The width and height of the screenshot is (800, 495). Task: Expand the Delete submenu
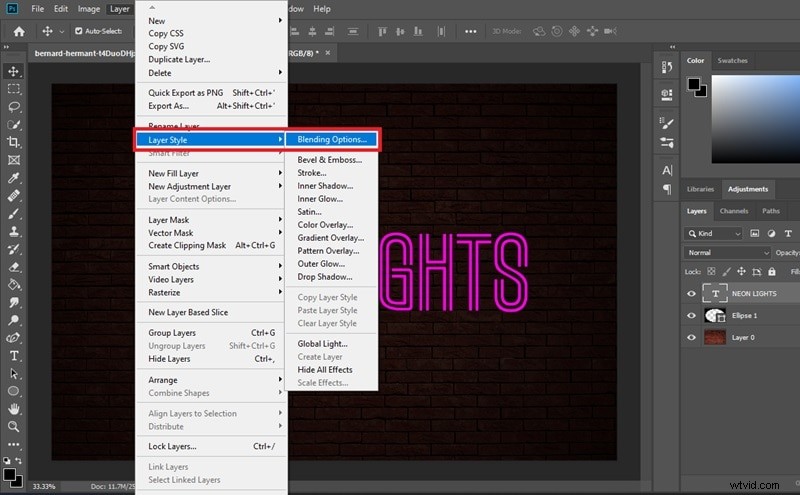tap(211, 73)
